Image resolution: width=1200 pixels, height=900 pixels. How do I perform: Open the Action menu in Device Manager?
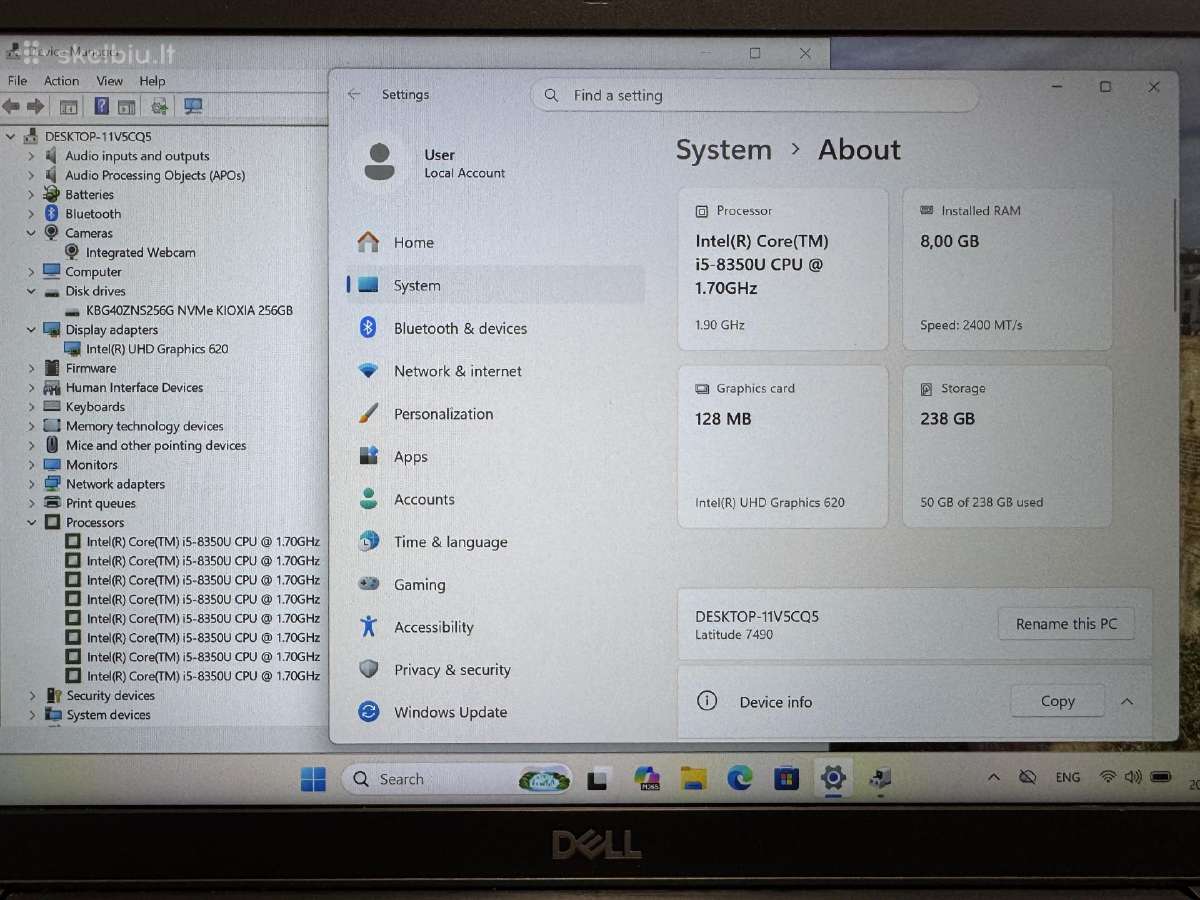61,81
